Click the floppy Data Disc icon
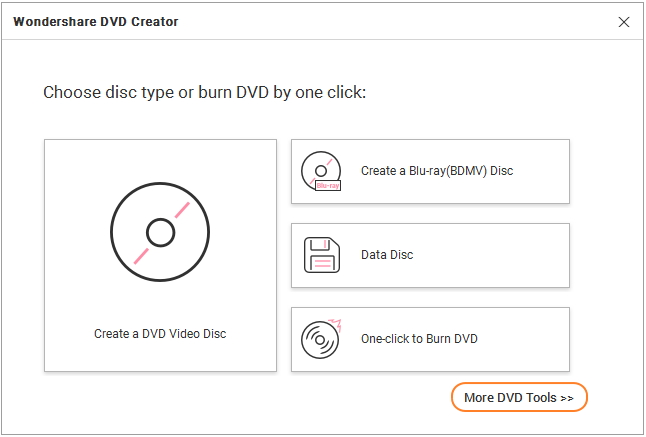Viewport: 646px width, 437px height. (x=322, y=255)
